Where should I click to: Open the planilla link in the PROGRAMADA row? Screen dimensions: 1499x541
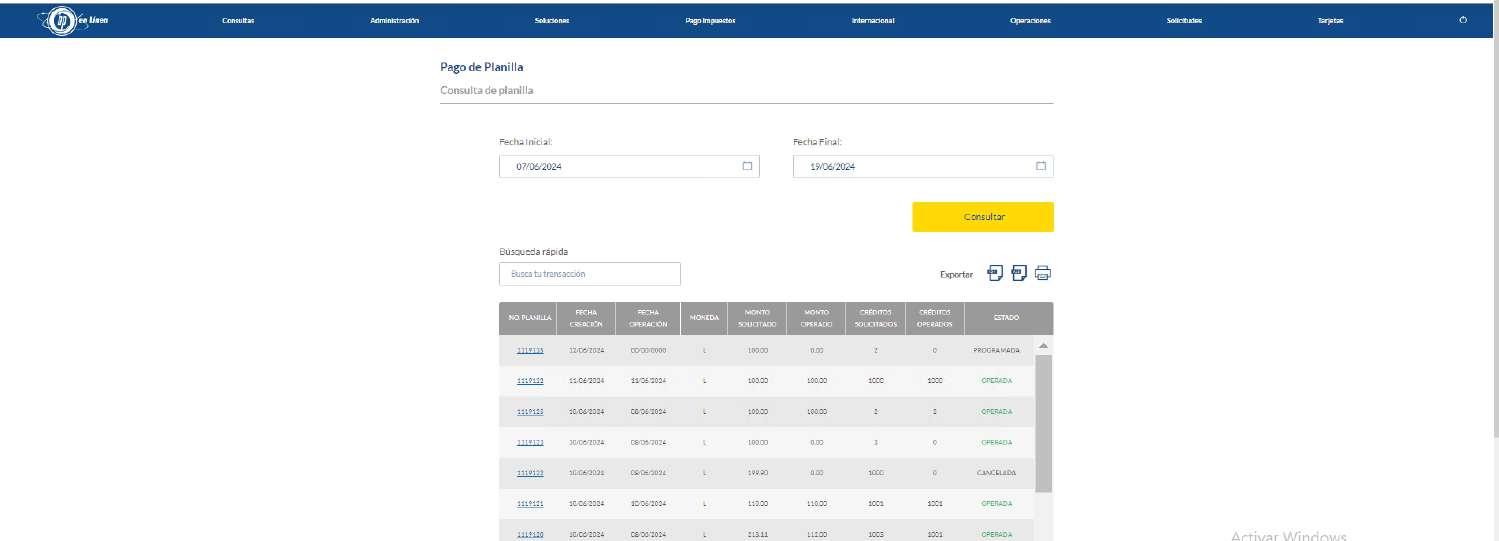pos(530,351)
